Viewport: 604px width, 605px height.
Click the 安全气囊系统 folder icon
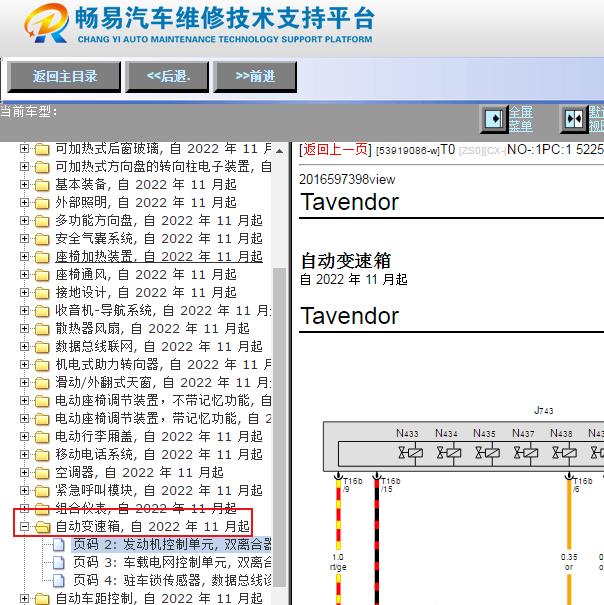[x=42, y=239]
